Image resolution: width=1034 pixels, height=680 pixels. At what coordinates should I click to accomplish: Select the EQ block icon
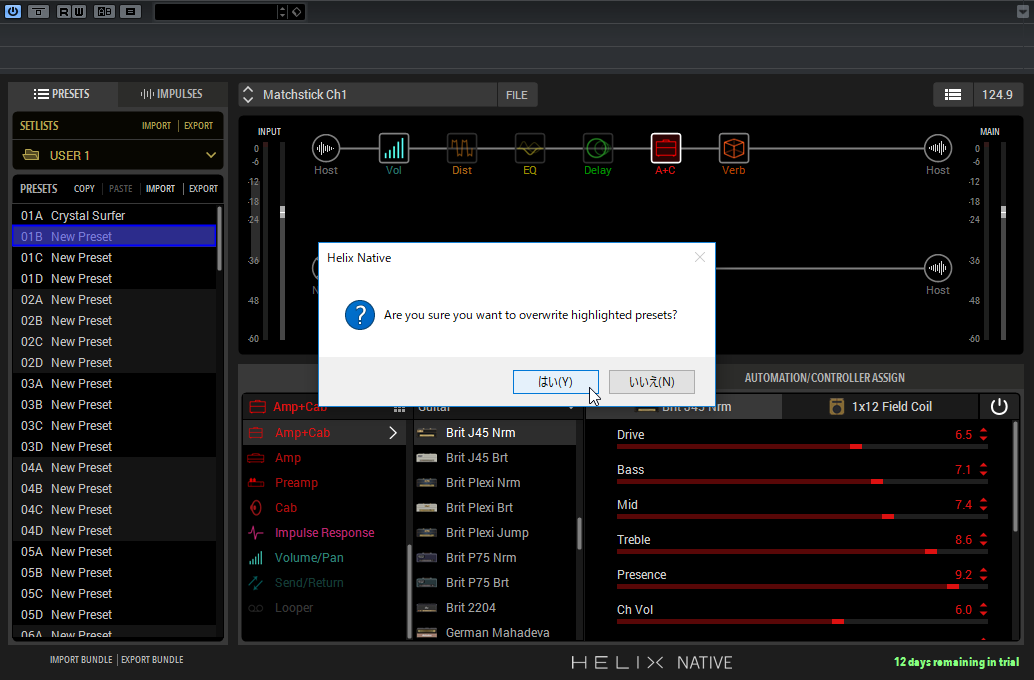pyautogui.click(x=530, y=148)
